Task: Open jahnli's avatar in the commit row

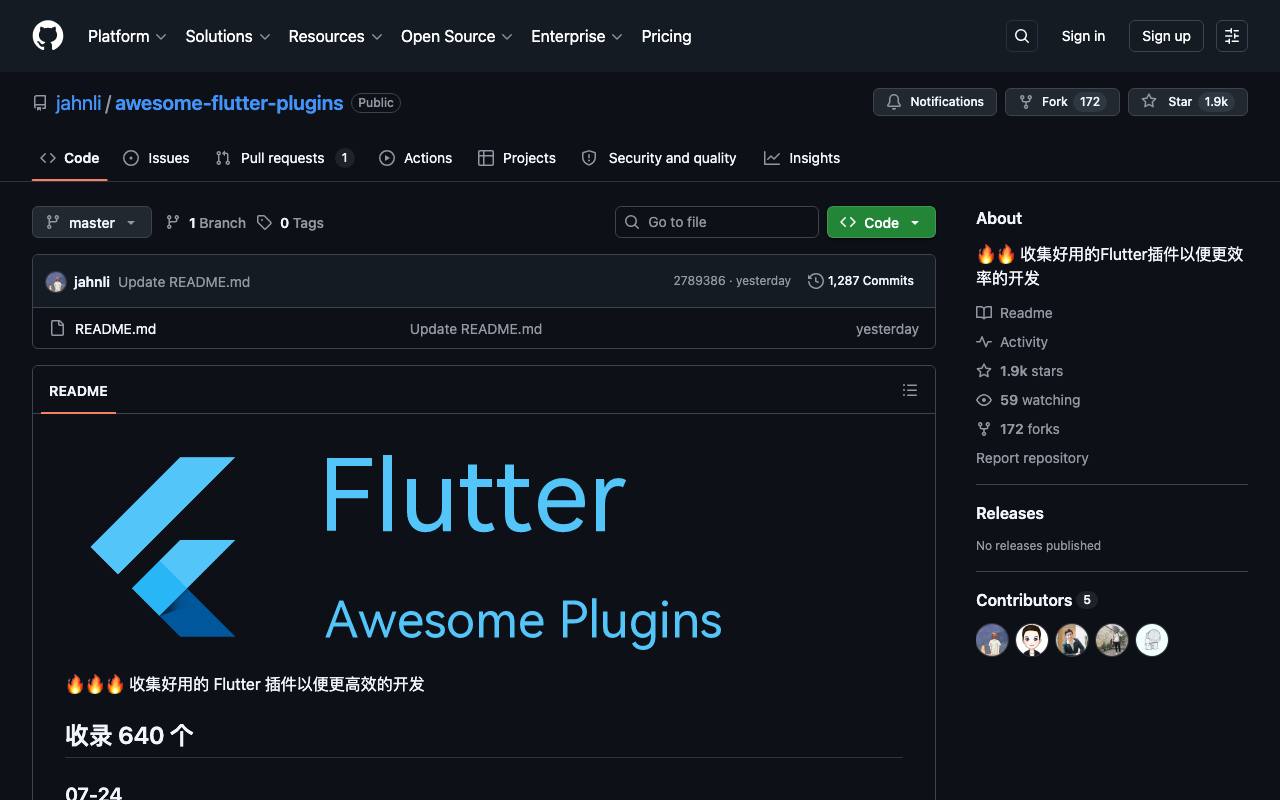Action: (56, 282)
